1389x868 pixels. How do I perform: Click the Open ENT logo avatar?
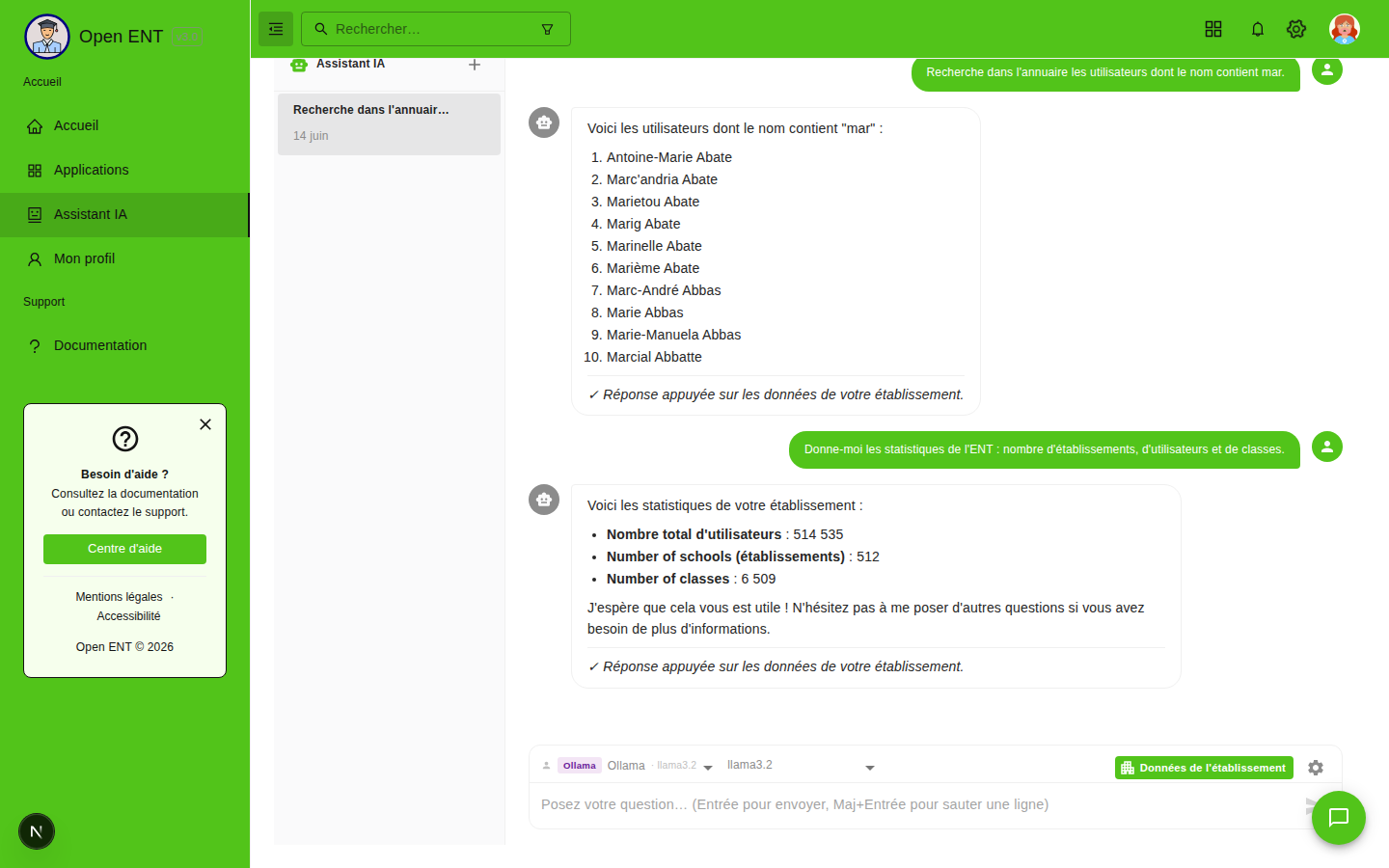coord(47,37)
